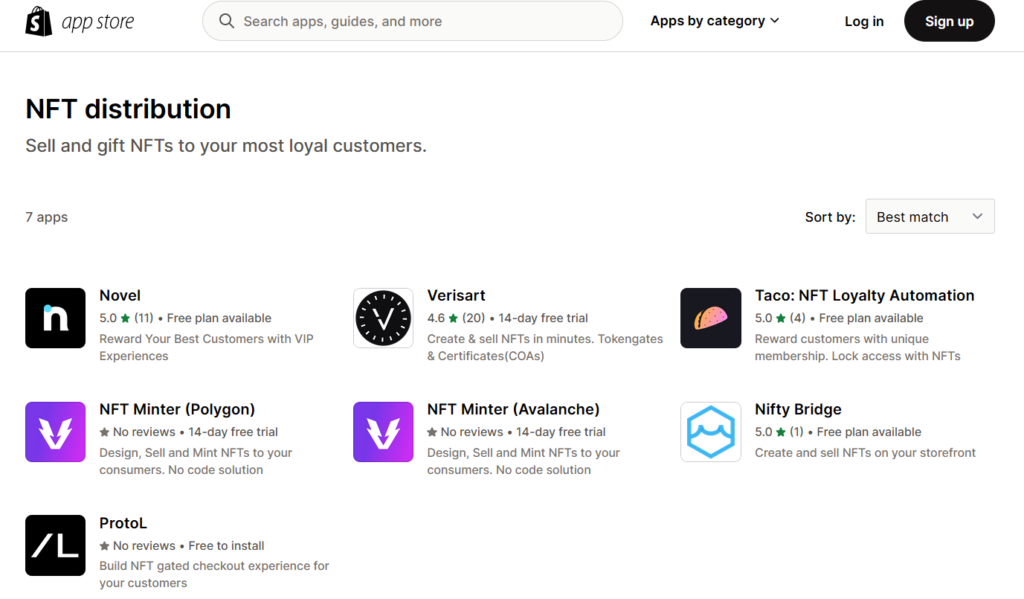Open the Sort by Best match dropdown
This screenshot has width=1024, height=599.
pos(930,216)
